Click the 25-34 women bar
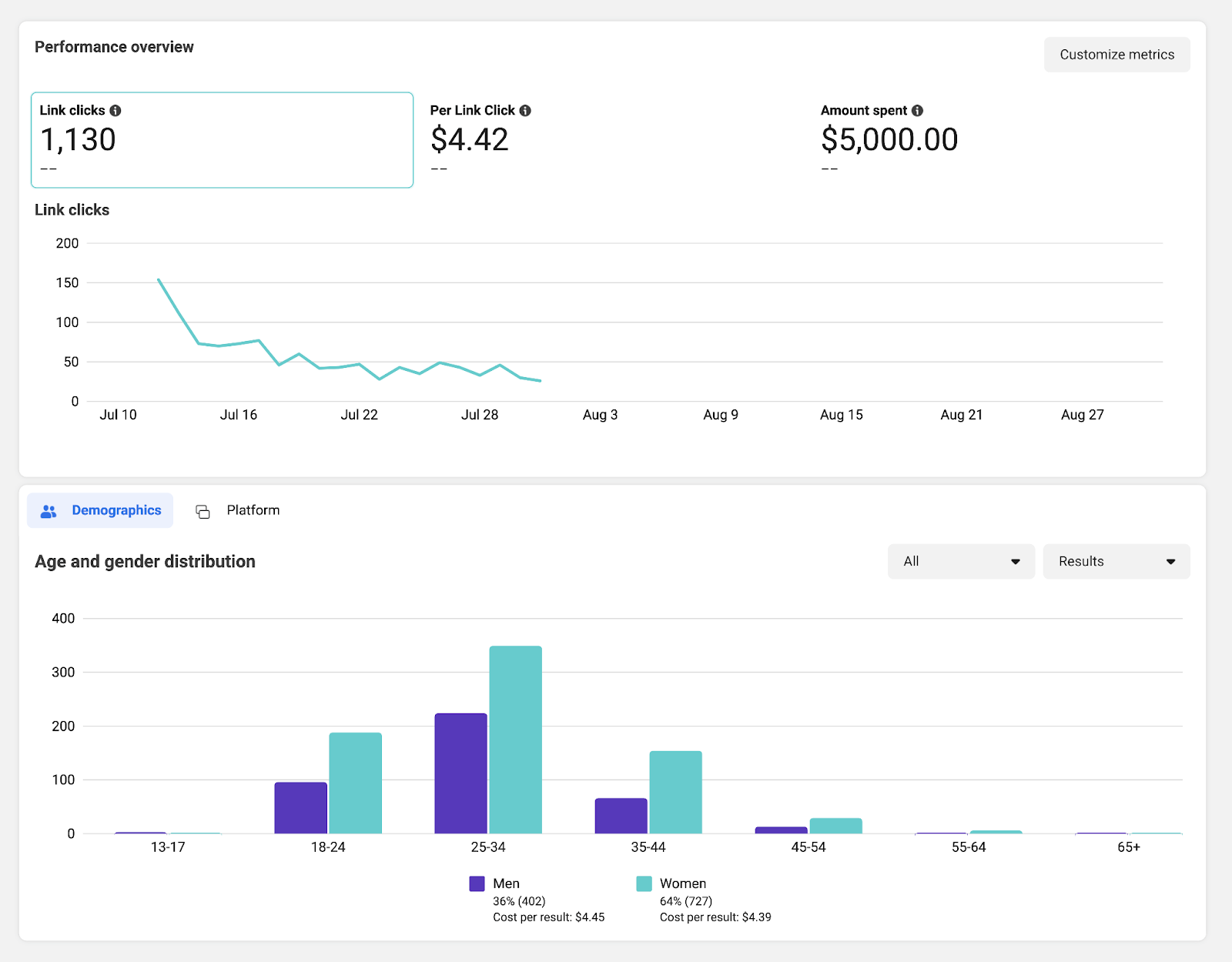1232x962 pixels. [x=515, y=739]
